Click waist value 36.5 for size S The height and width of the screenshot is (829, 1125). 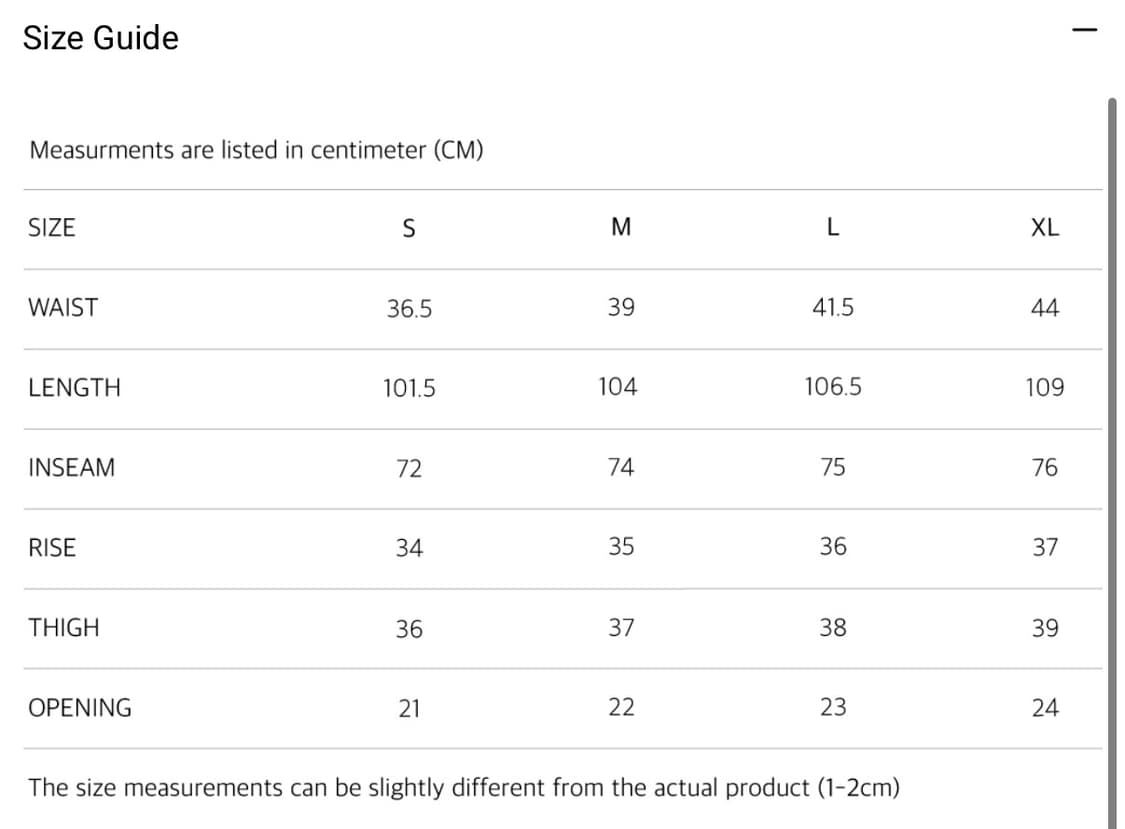point(409,309)
